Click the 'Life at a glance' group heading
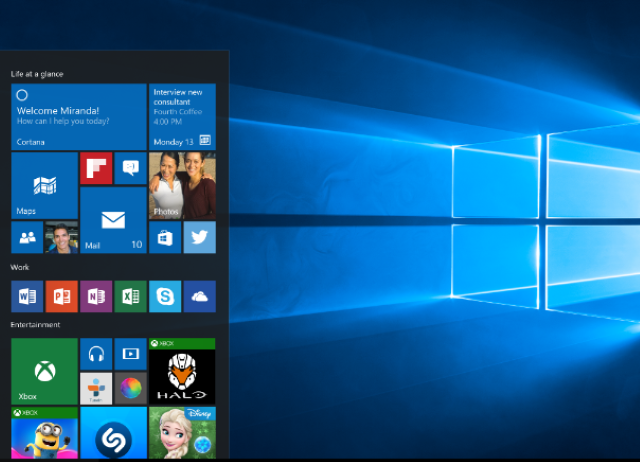 tap(37, 74)
